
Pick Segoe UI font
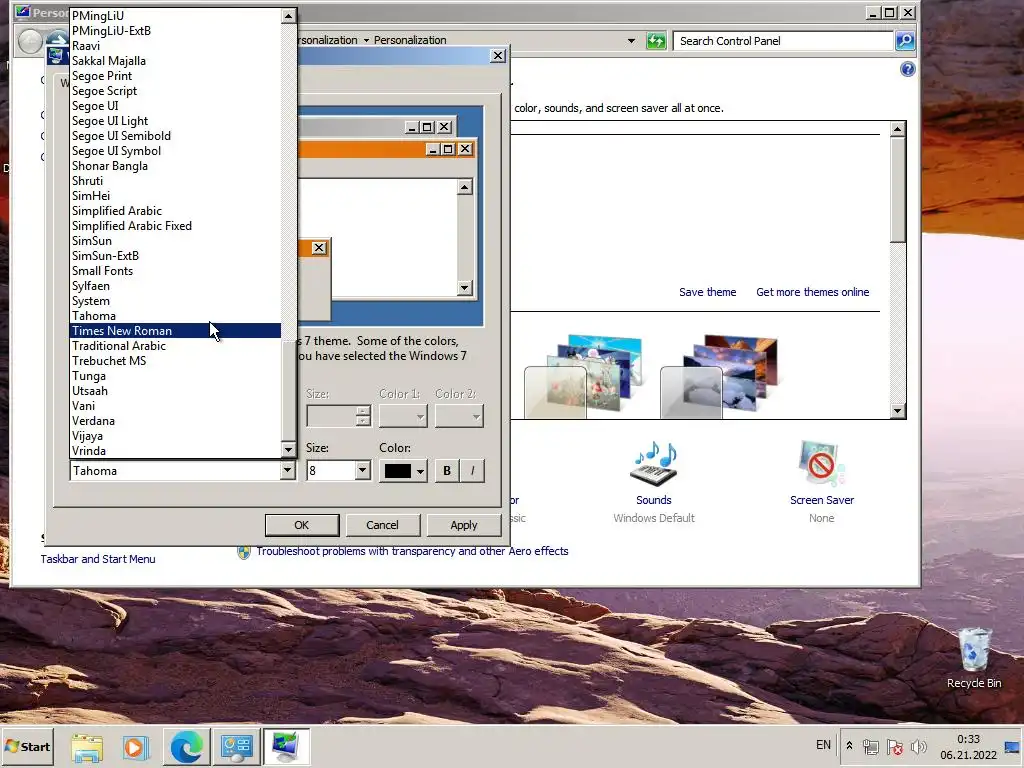pos(175,106)
